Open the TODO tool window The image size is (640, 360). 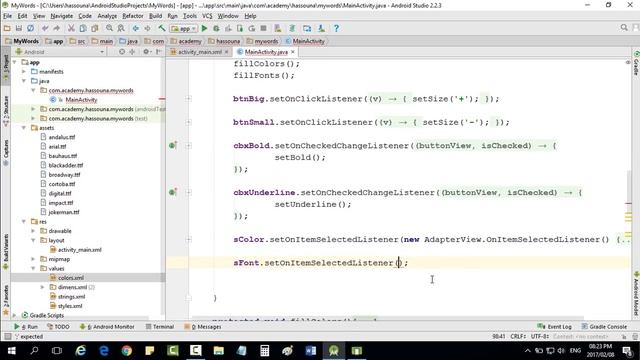(58, 327)
